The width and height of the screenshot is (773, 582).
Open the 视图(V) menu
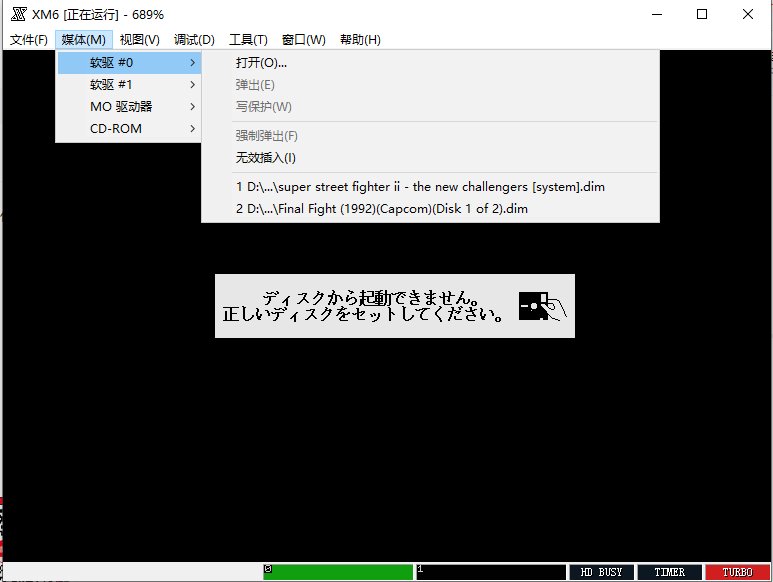[x=139, y=40]
